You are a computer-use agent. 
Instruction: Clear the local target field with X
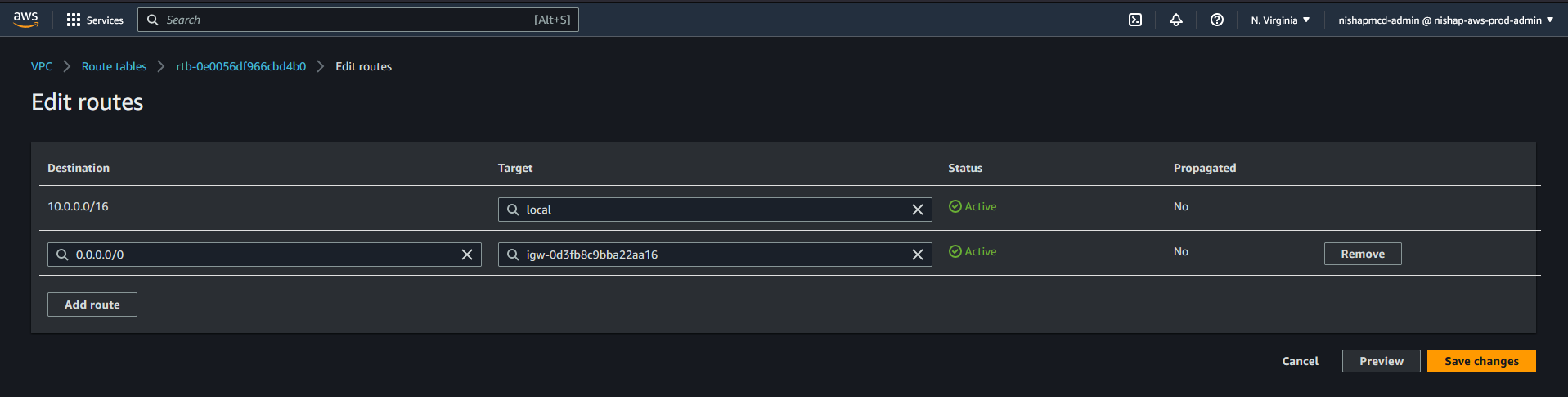[x=917, y=210]
